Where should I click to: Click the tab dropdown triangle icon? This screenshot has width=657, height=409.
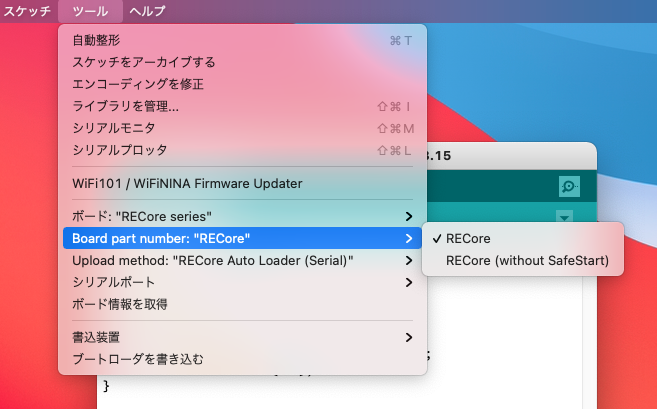(564, 217)
